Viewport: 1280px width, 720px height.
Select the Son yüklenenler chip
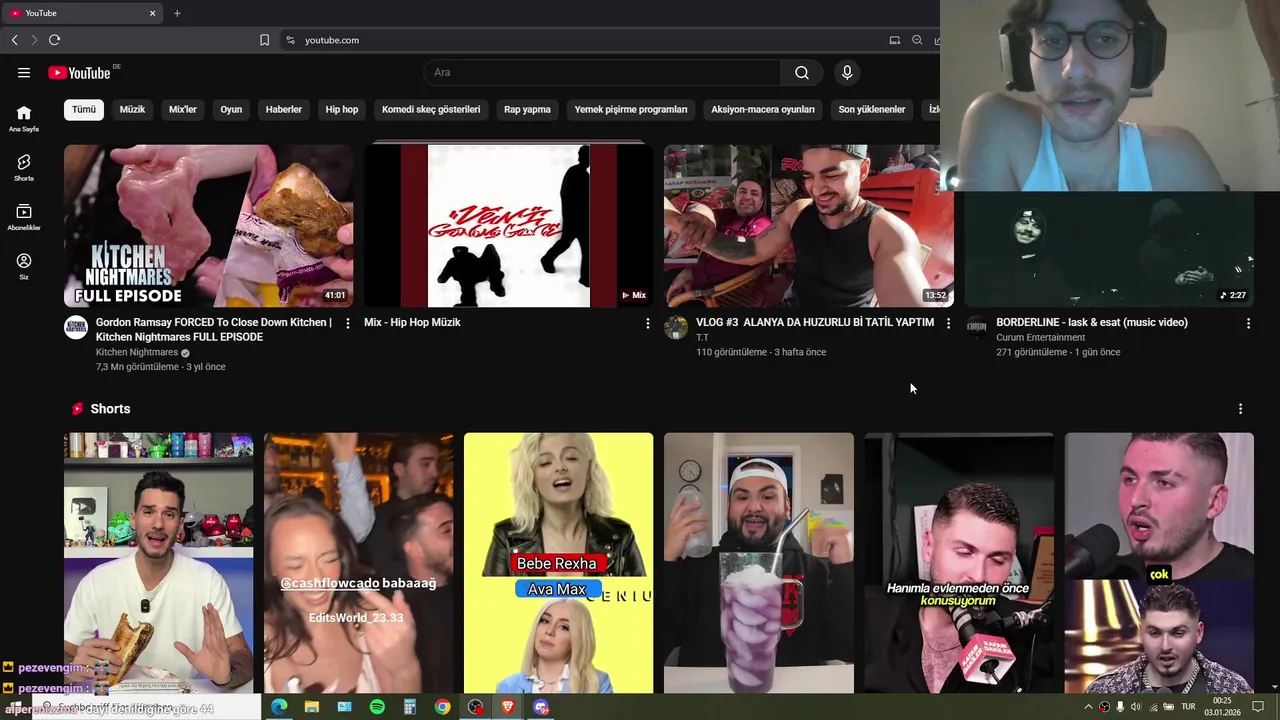(x=872, y=109)
